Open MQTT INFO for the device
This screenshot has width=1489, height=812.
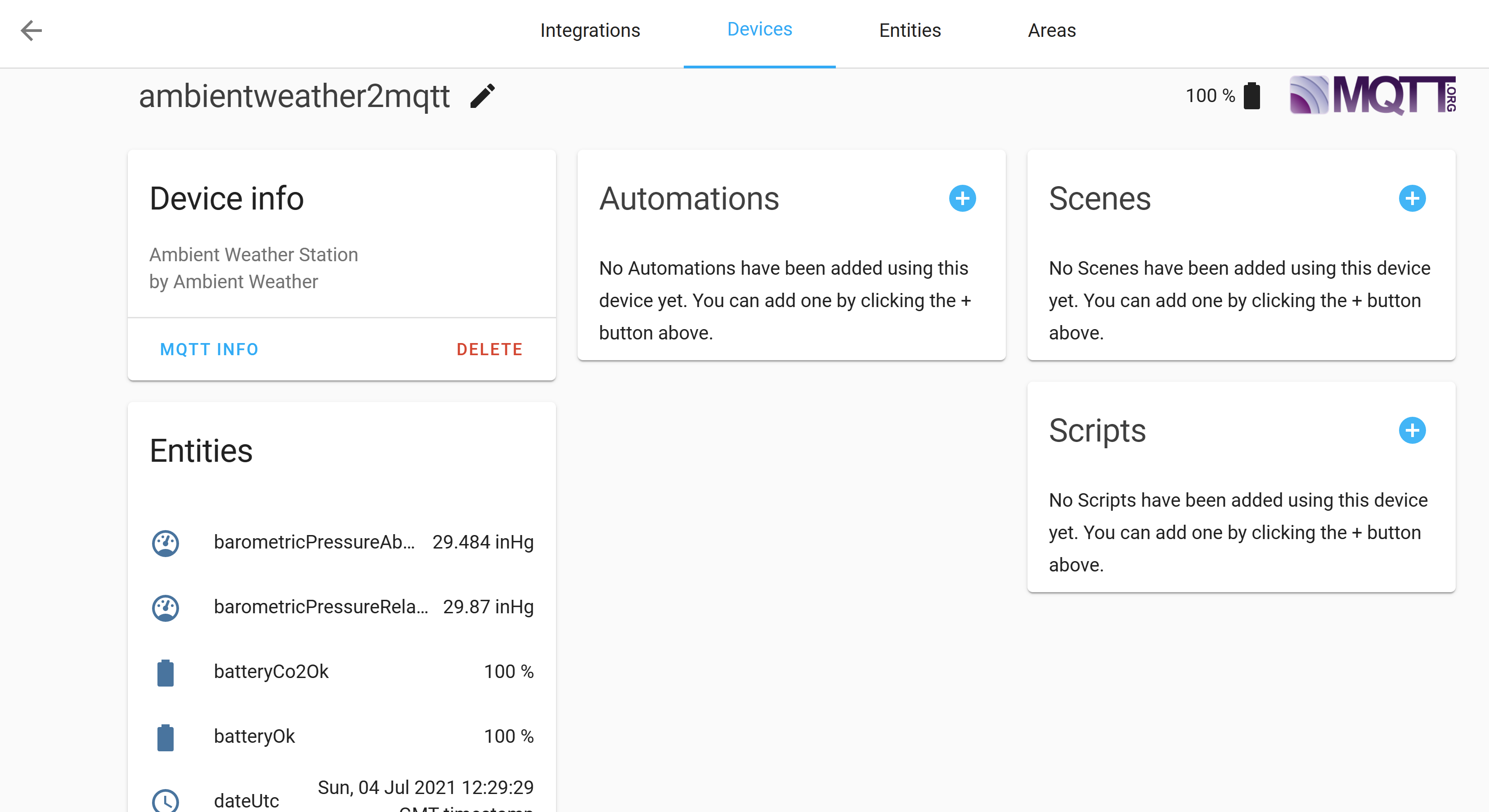click(x=209, y=349)
